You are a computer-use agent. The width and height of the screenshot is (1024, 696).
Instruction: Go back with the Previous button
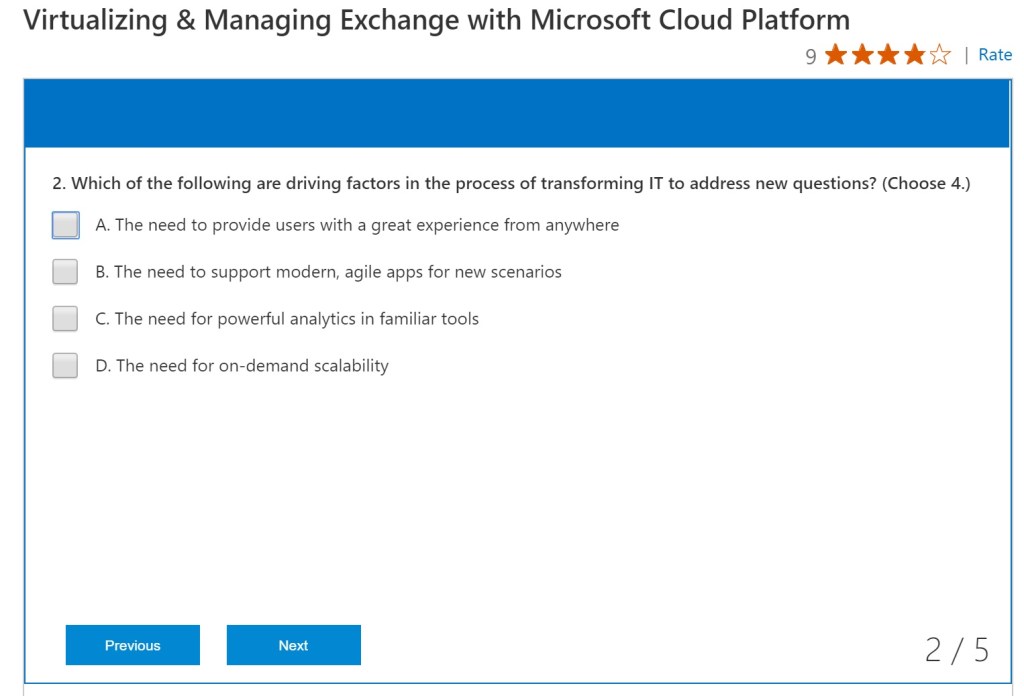pyautogui.click(x=133, y=645)
